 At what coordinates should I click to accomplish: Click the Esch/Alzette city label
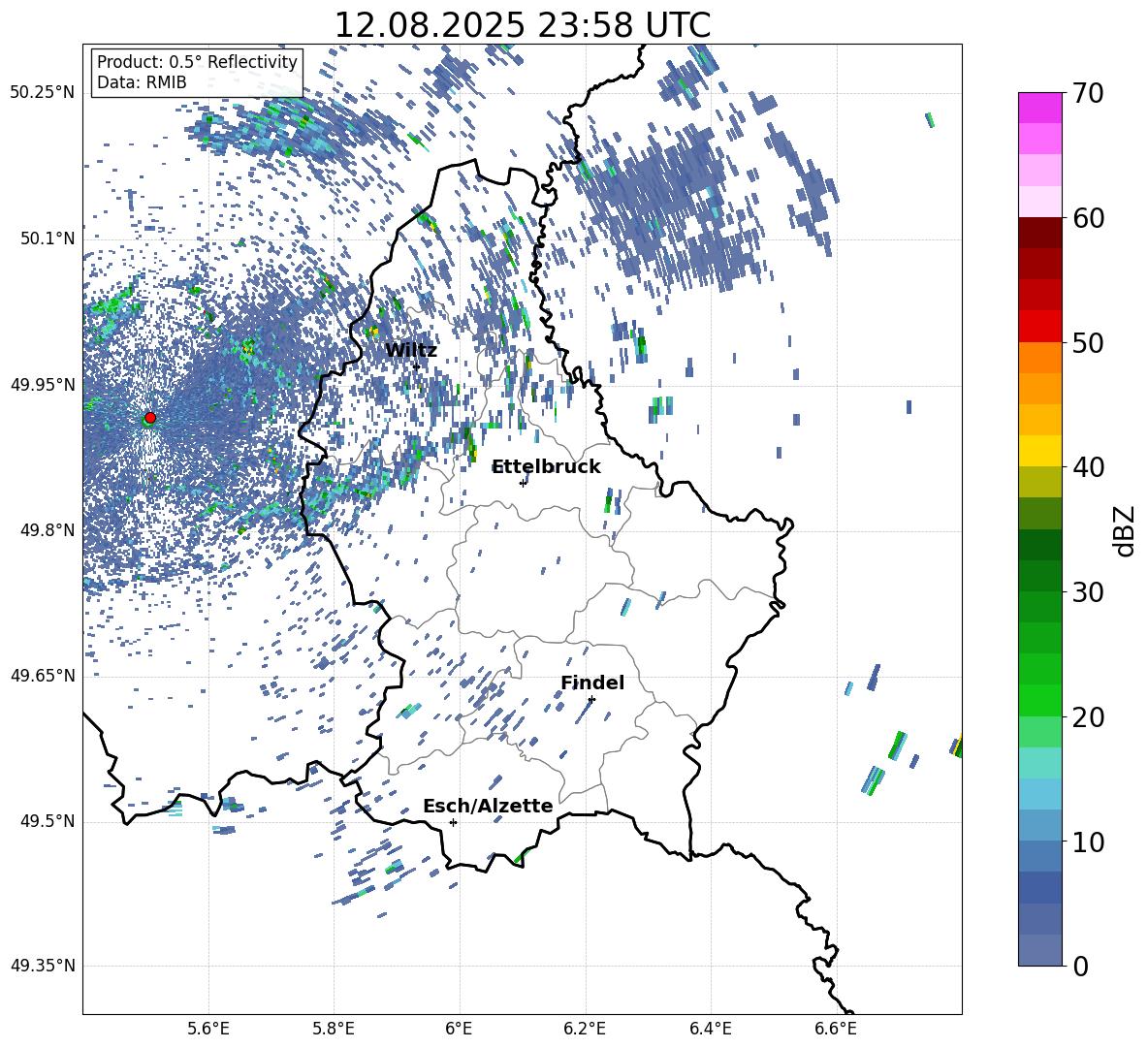coord(488,806)
